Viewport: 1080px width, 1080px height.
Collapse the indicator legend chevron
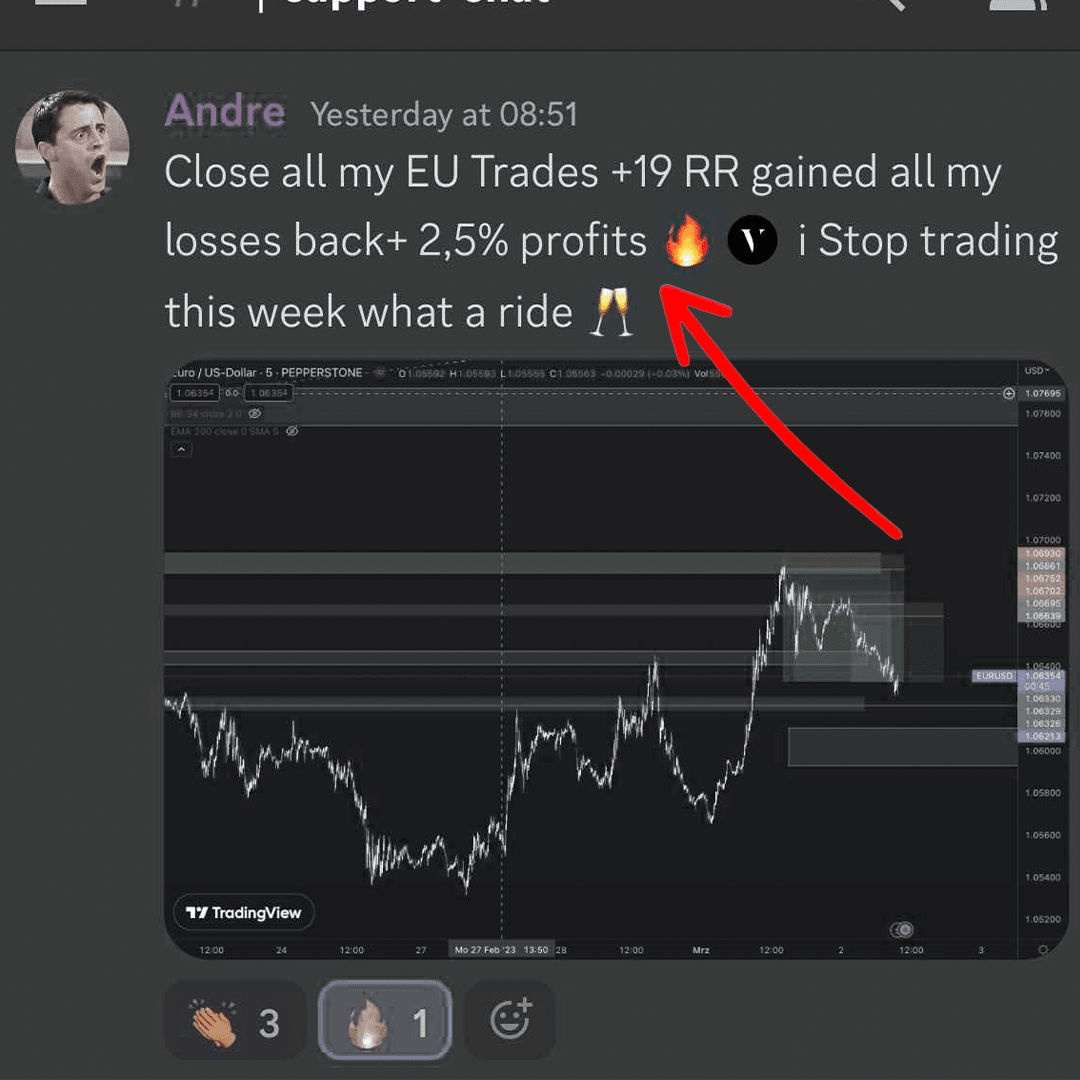click(x=181, y=449)
